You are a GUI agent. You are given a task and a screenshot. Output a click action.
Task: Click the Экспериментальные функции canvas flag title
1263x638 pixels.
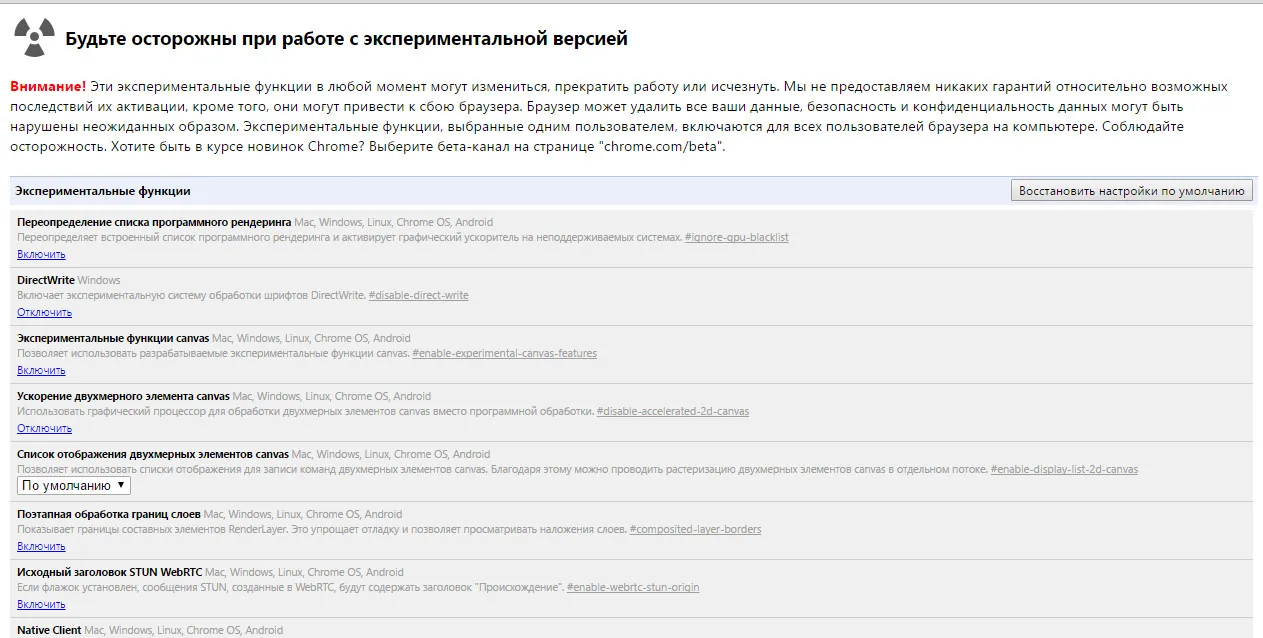click(113, 338)
